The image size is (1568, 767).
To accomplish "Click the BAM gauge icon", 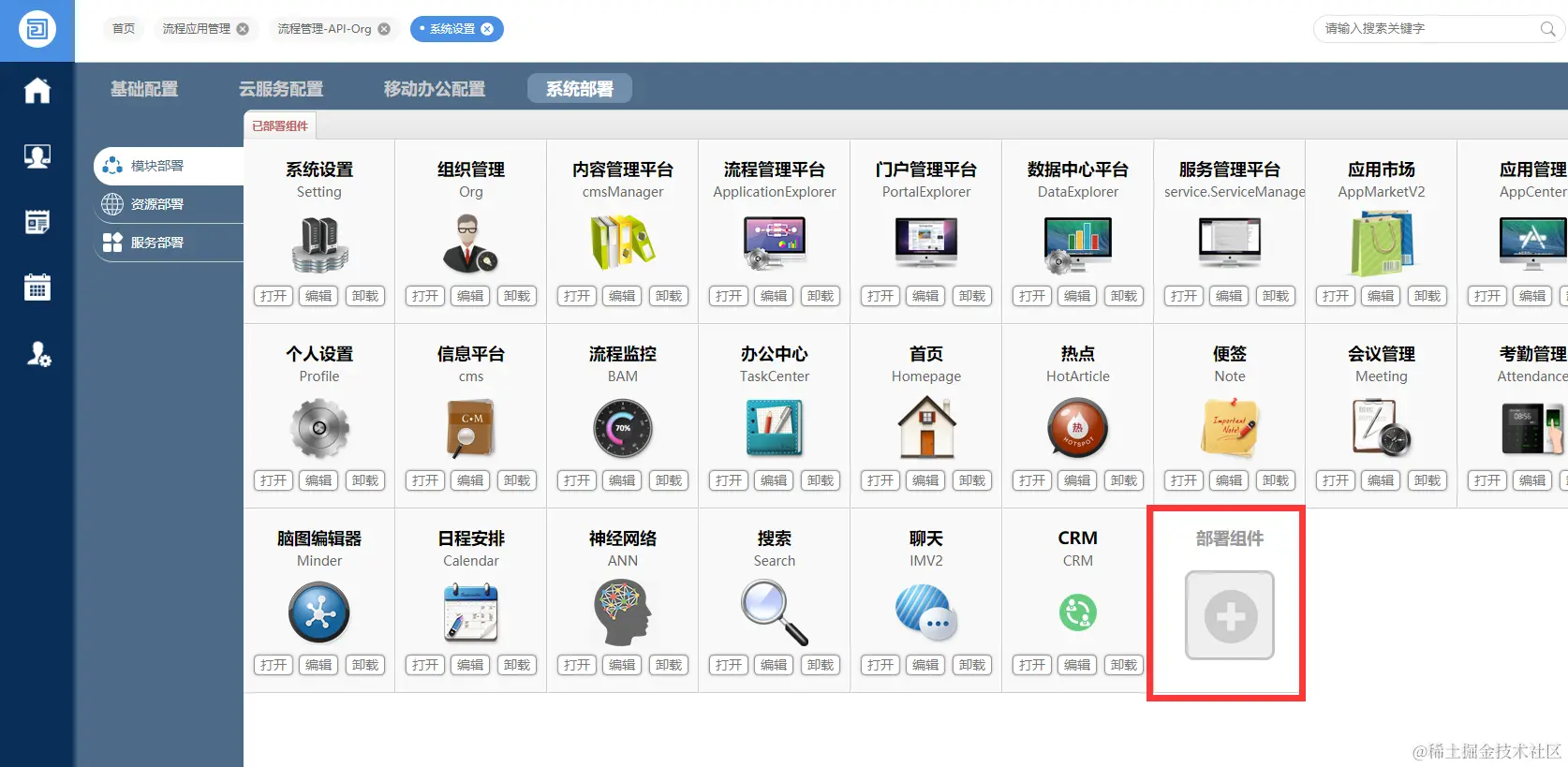I will (x=623, y=428).
